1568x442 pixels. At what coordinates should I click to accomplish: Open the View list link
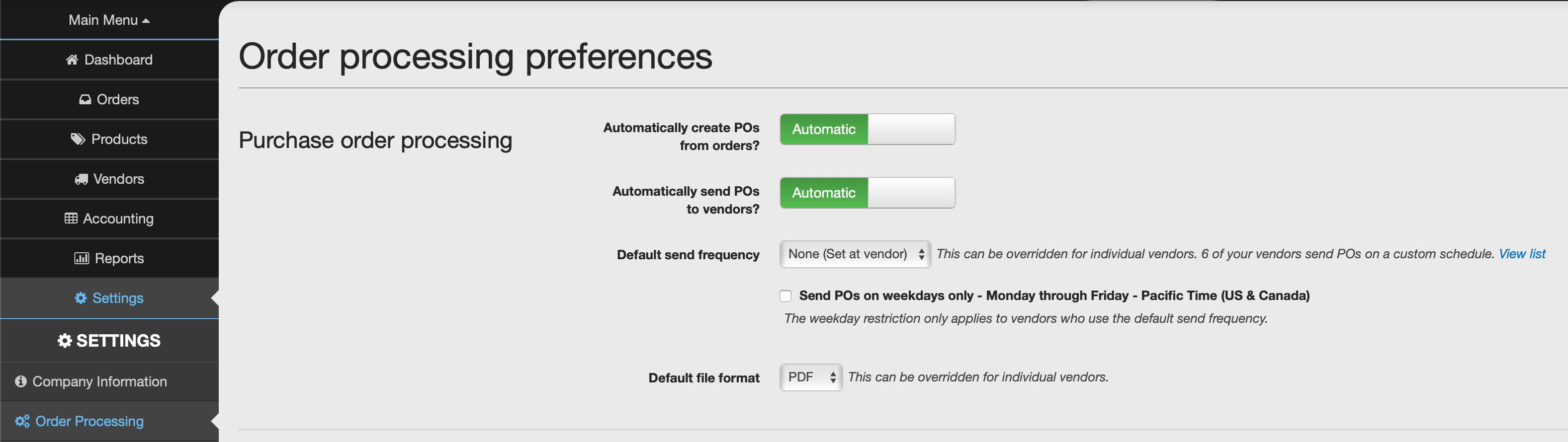[x=1522, y=254]
